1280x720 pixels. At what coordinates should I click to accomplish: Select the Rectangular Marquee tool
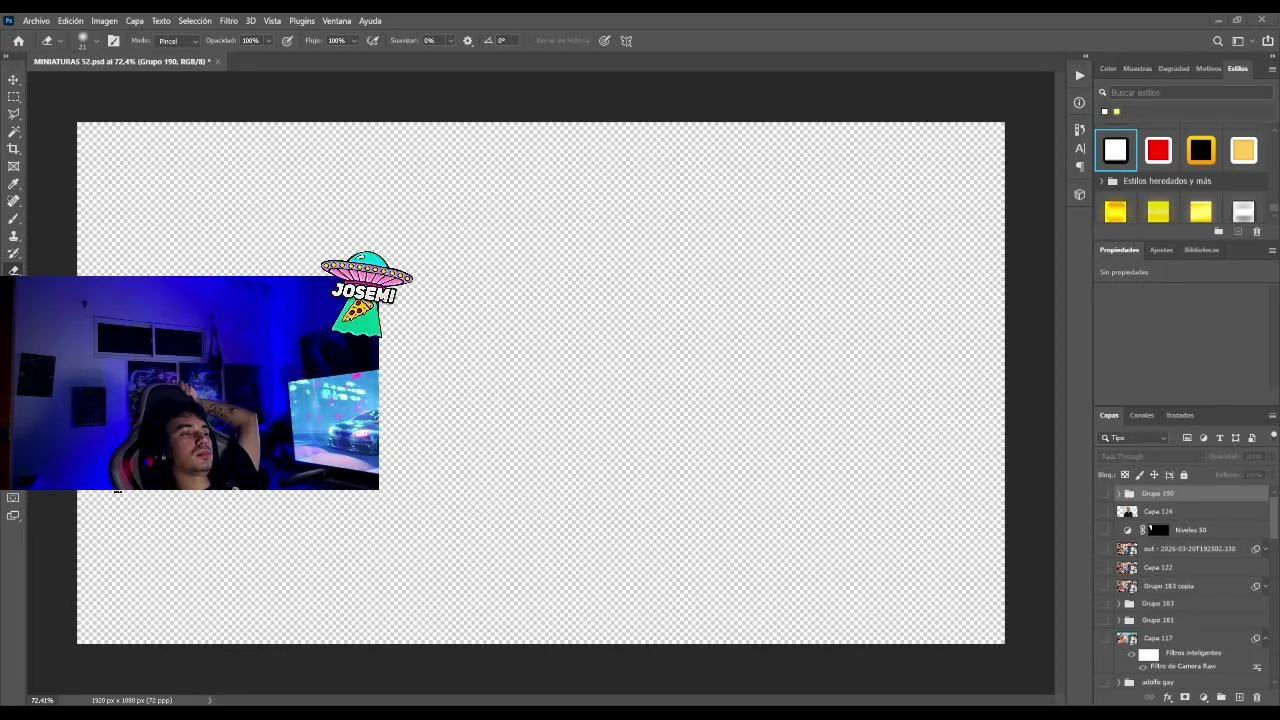click(14, 97)
